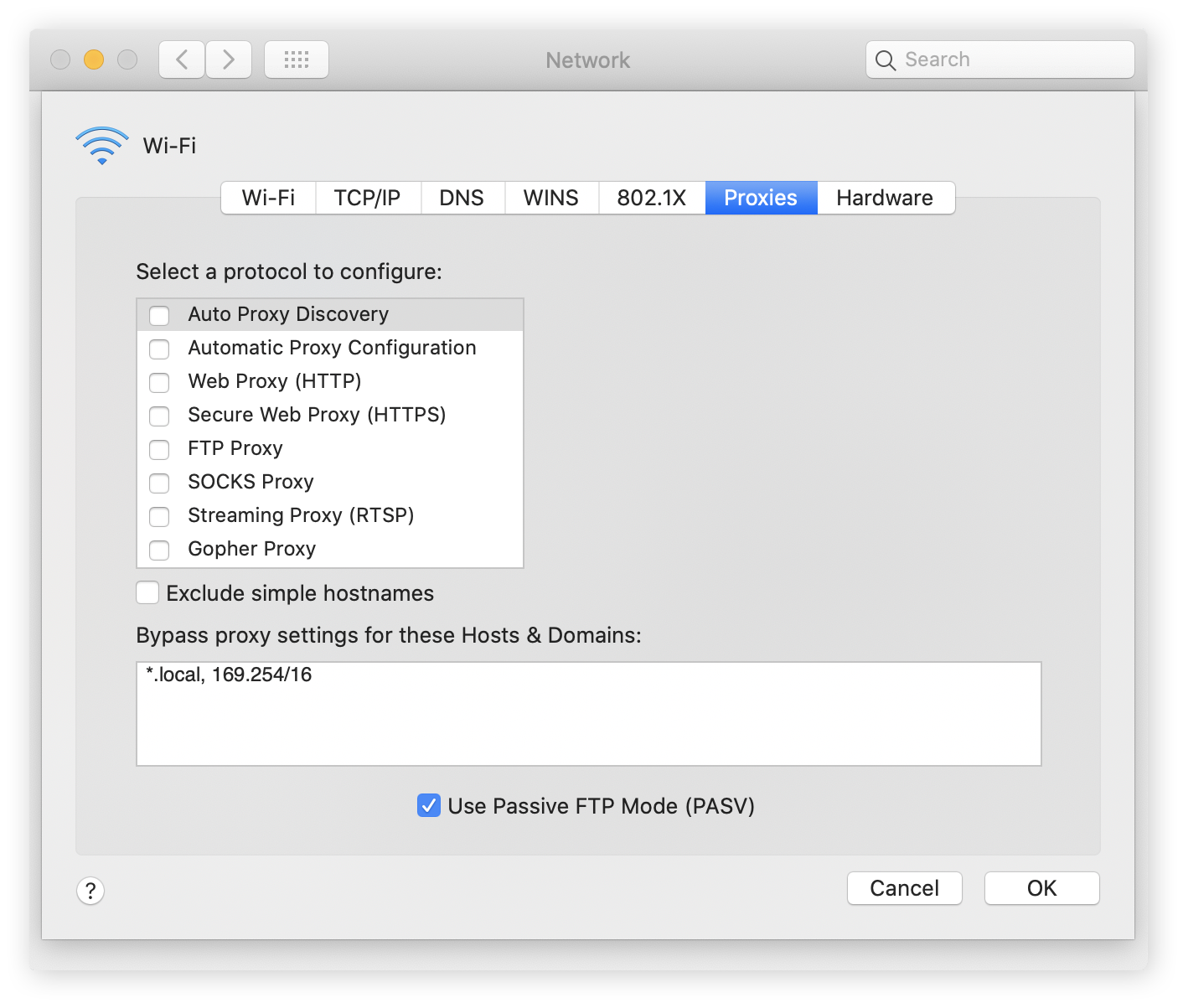The image size is (1183, 1008).
Task: Disable Use Passive FTP Mode
Action: click(428, 805)
